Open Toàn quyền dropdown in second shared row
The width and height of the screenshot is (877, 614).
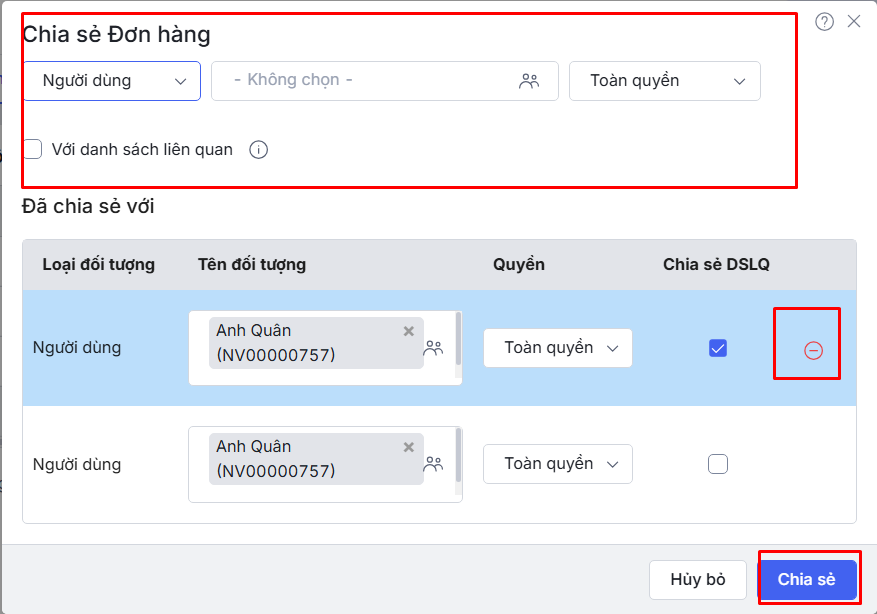pos(557,464)
